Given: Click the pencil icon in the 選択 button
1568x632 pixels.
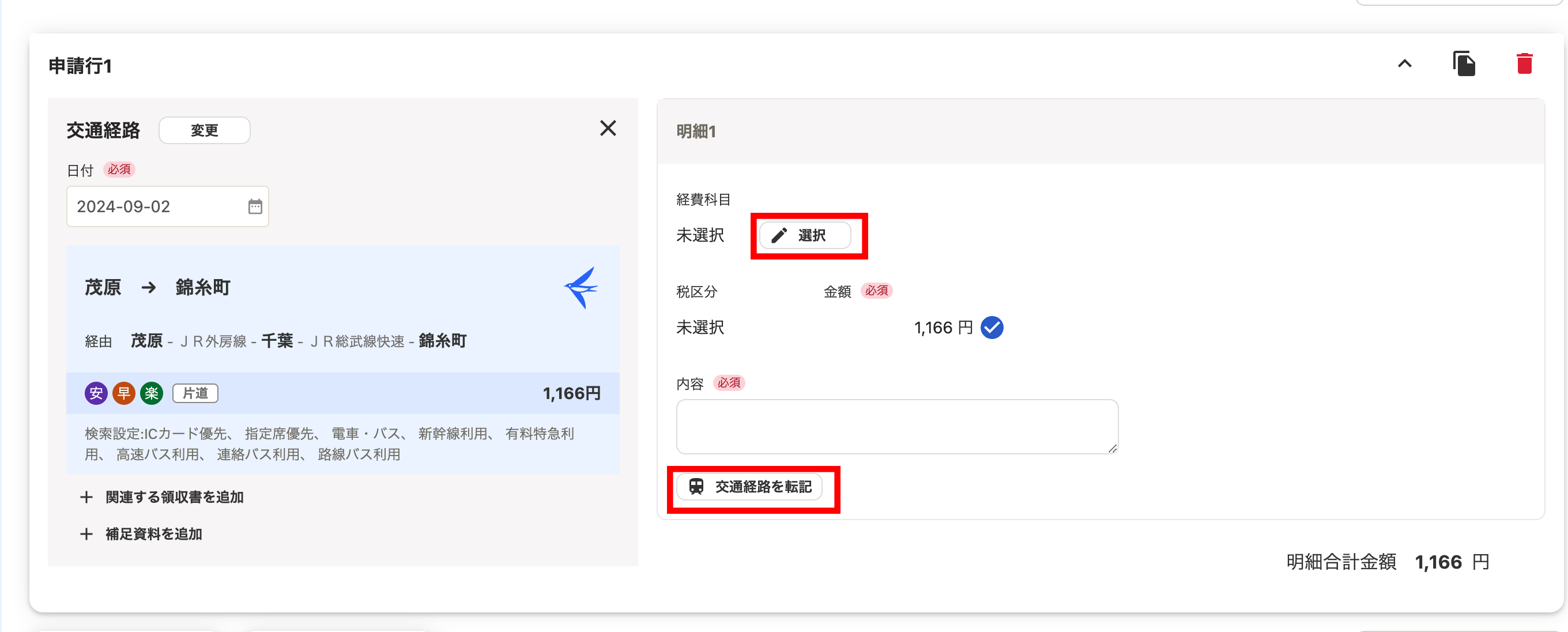Looking at the screenshot, I should click(779, 236).
